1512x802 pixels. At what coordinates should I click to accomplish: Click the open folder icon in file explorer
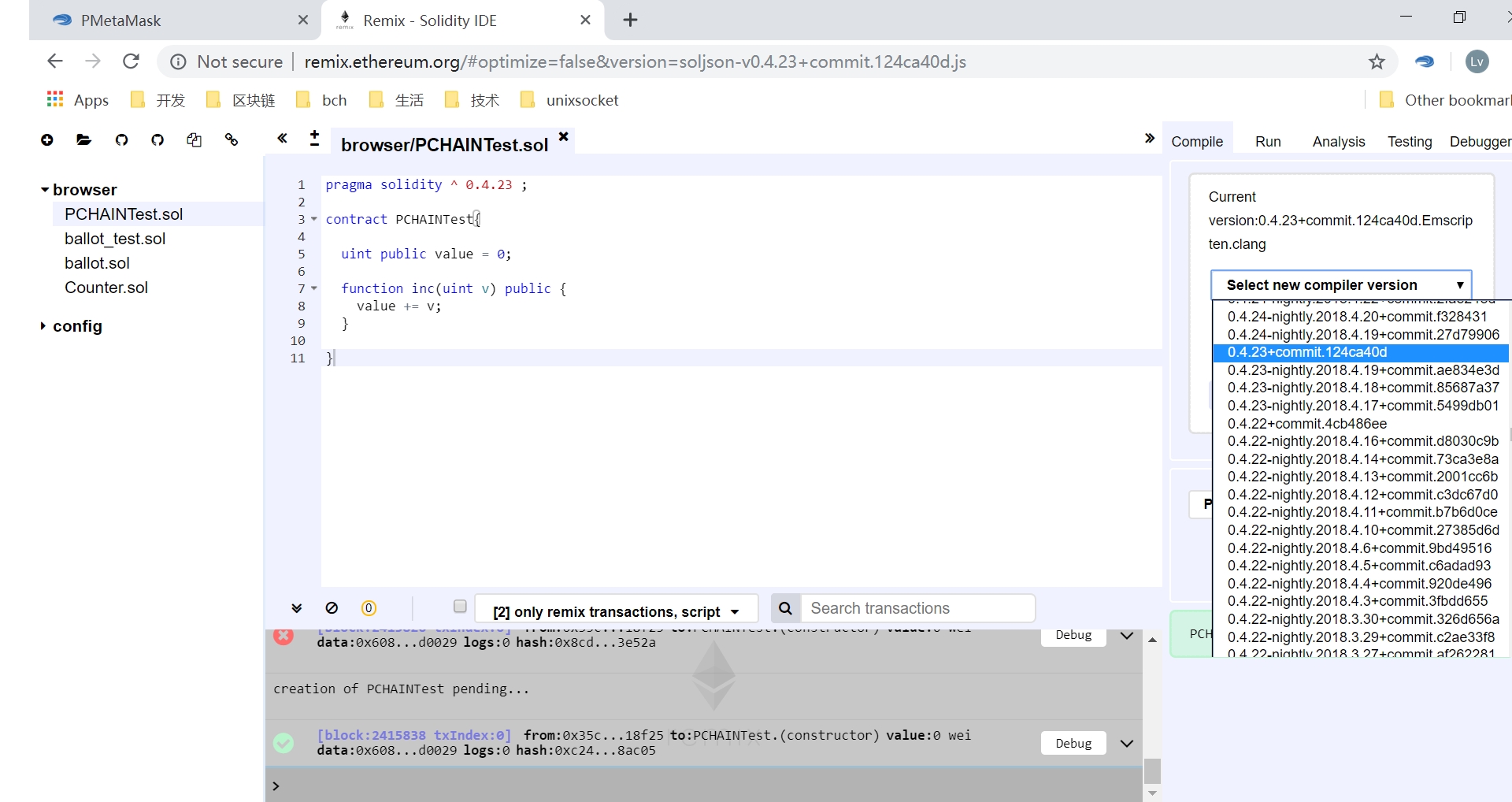83,140
